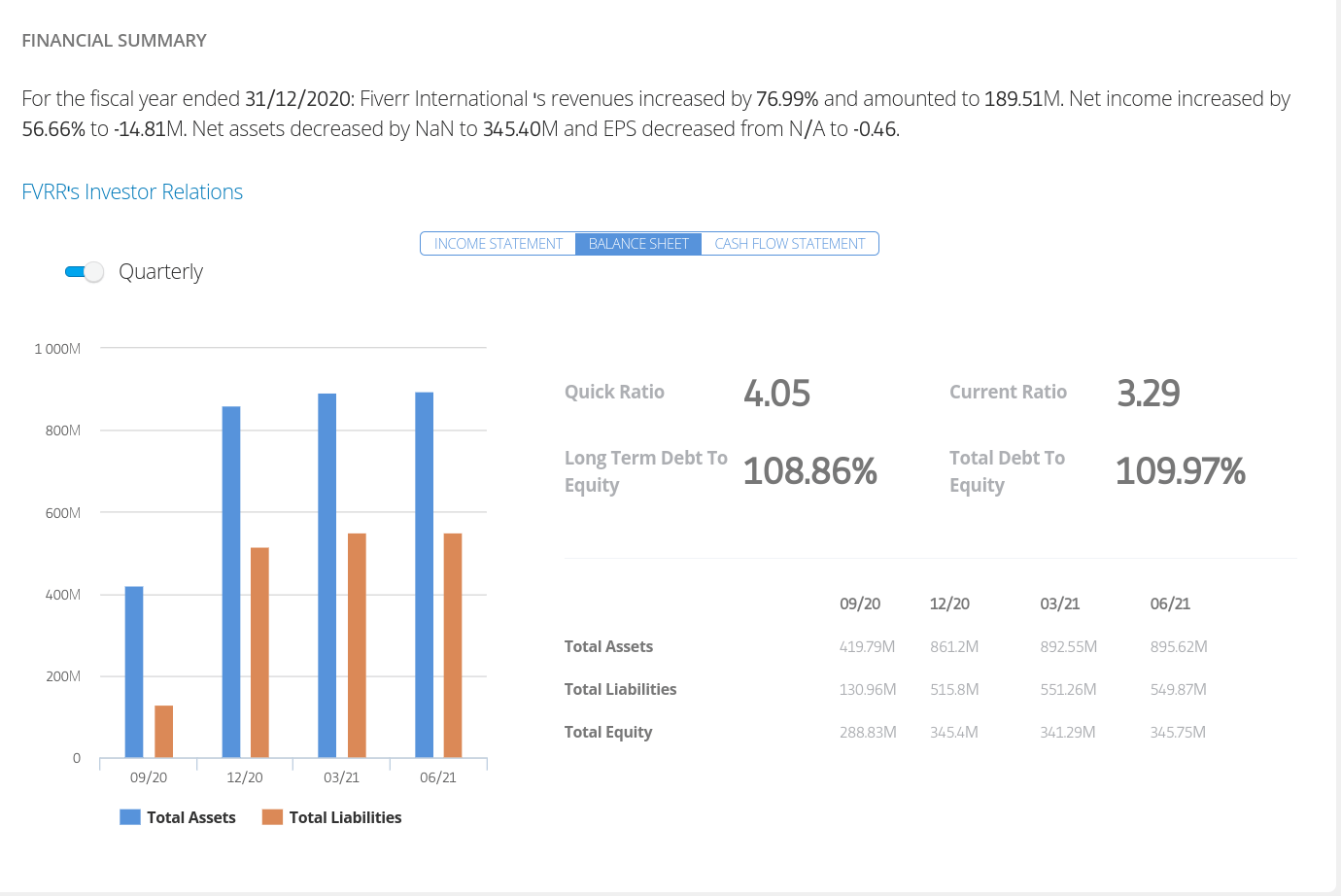
Task: Click the 12/20 column header
Action: (949, 603)
